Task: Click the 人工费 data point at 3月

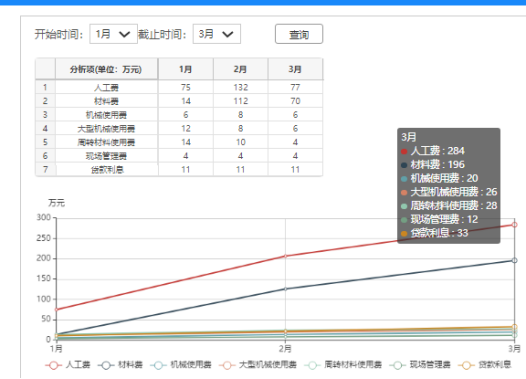Action: (514, 225)
